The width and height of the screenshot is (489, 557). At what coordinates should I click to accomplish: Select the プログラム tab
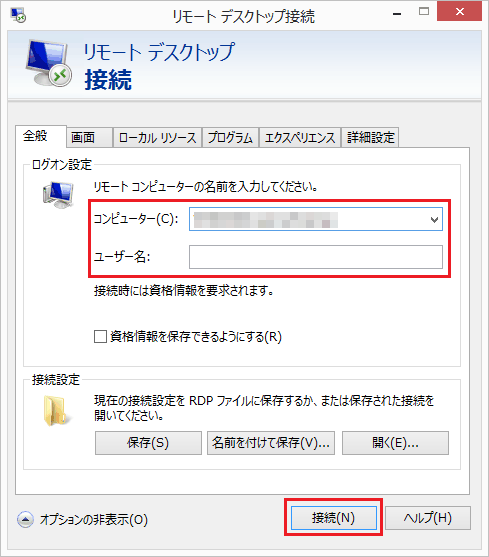pos(230,137)
